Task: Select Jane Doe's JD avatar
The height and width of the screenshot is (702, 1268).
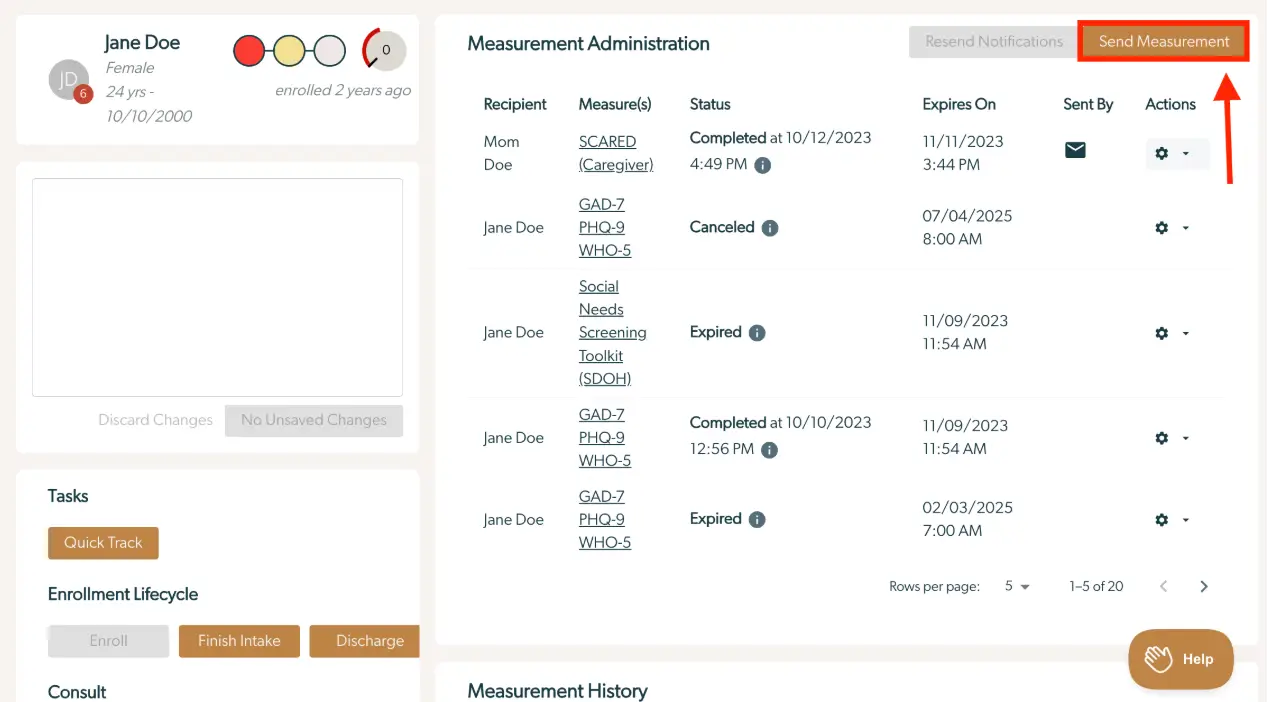Action: pyautogui.click(x=67, y=80)
